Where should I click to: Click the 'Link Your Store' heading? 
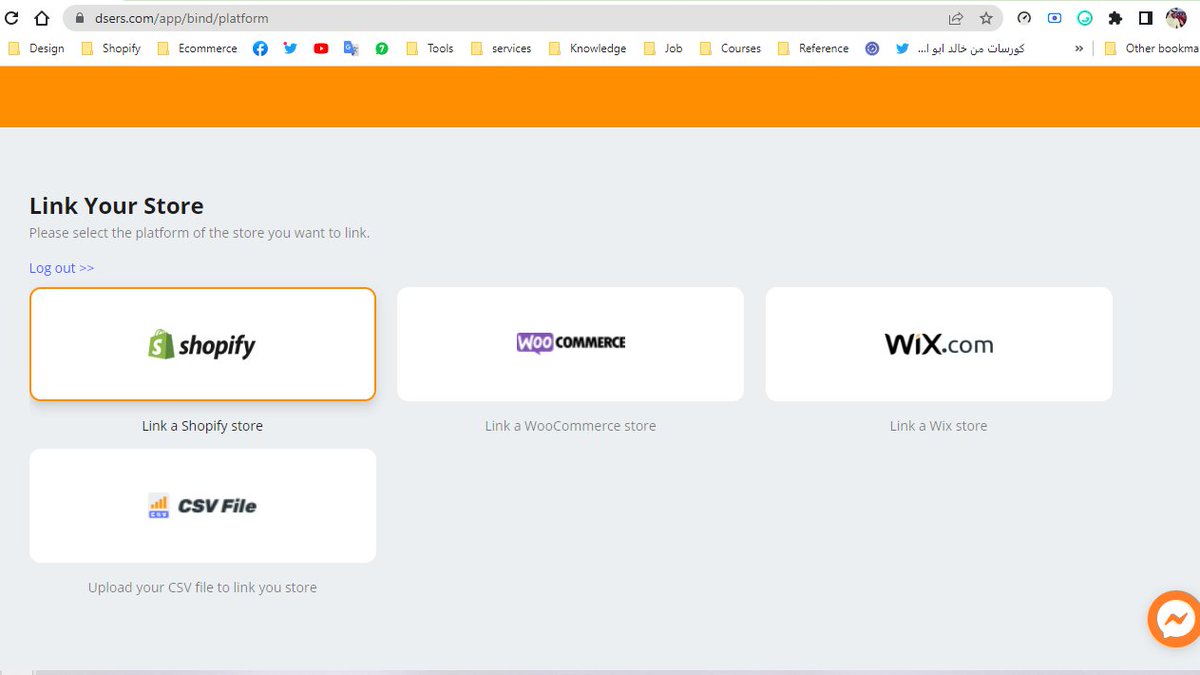[x=116, y=206]
